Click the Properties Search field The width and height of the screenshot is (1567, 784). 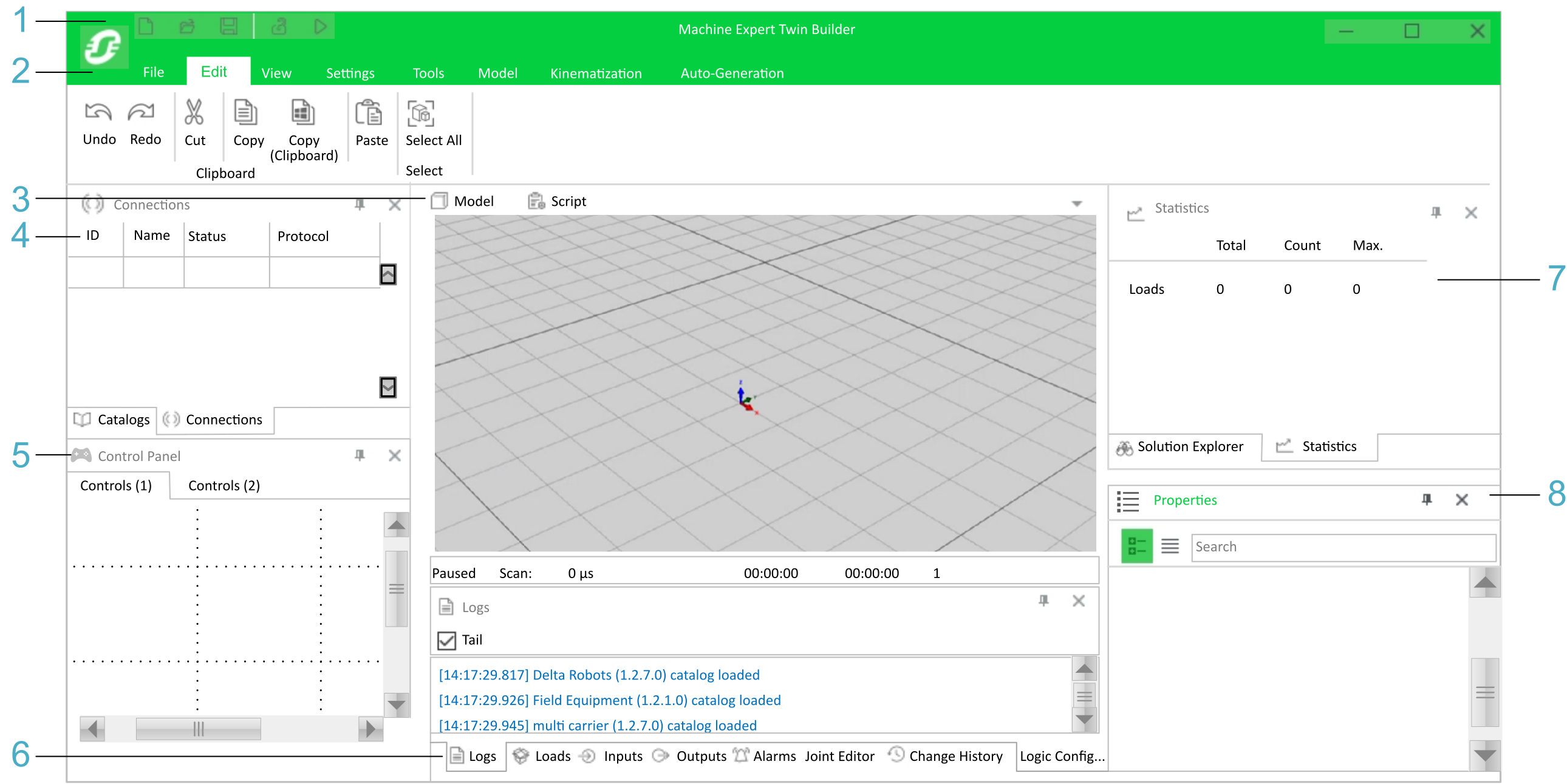tap(1343, 547)
